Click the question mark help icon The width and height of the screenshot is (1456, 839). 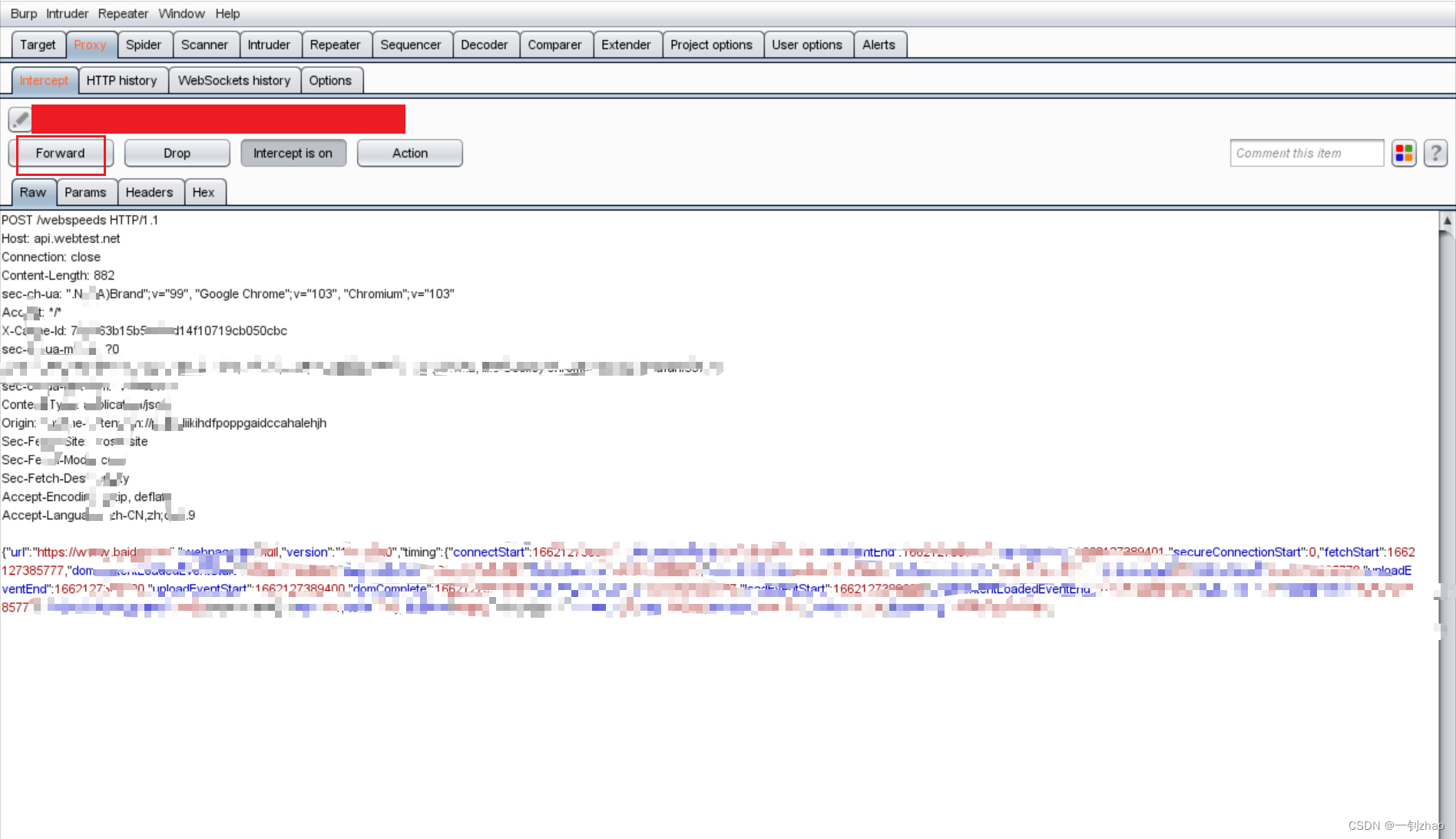(1435, 153)
